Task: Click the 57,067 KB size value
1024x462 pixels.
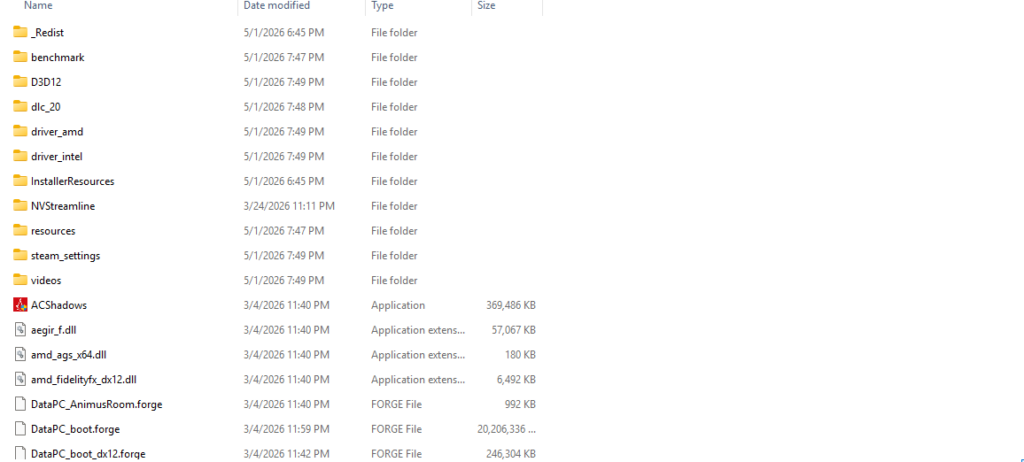Action: [x=513, y=330]
